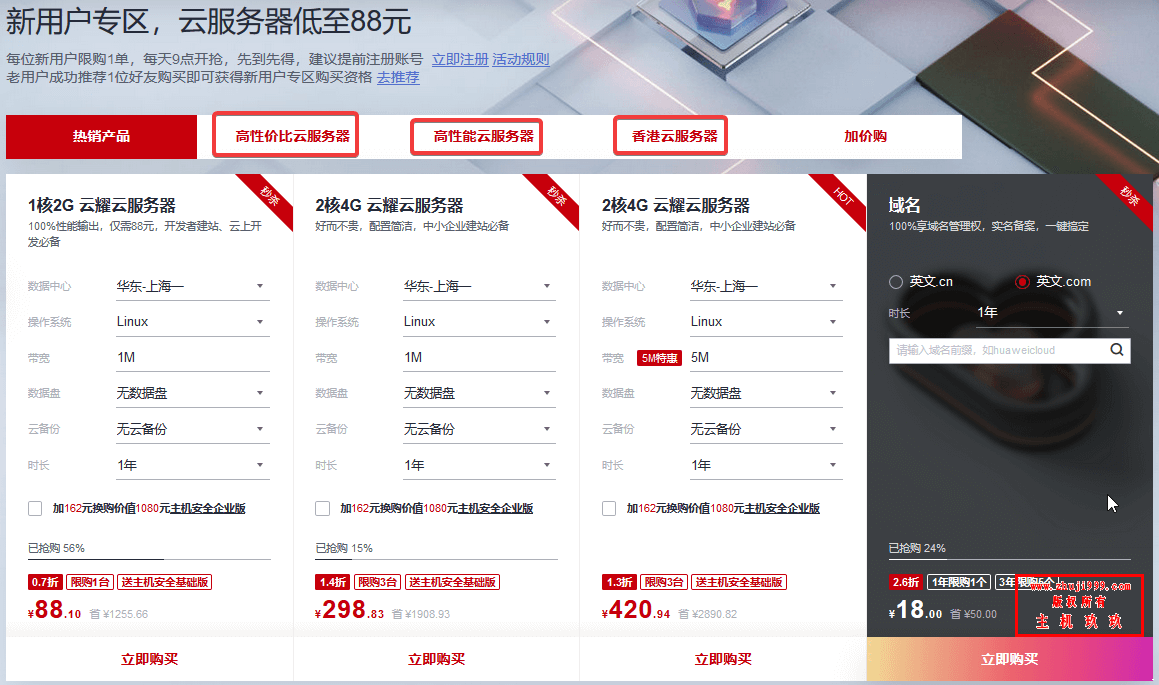Click the 5M特惠 badge on bandwidth row
Viewport: 1159px width, 685px height.
pyautogui.click(x=659, y=358)
